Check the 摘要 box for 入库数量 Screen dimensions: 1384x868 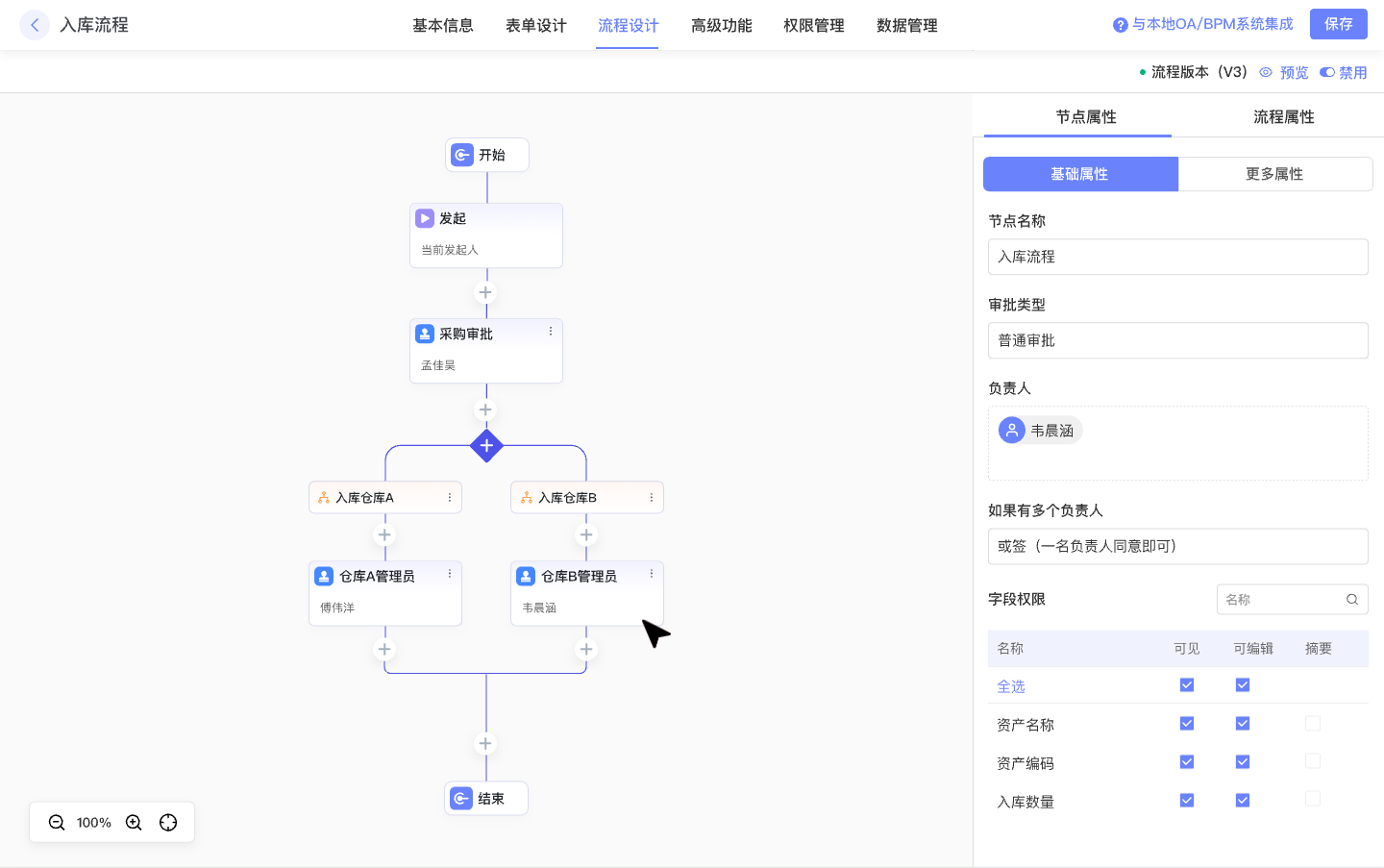(1313, 799)
